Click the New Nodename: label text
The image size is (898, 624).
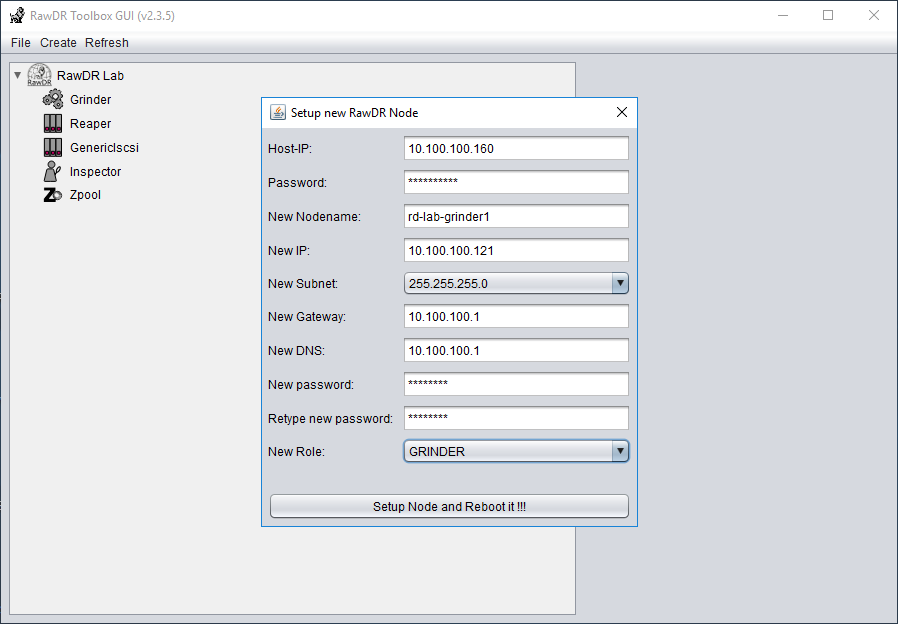point(314,217)
